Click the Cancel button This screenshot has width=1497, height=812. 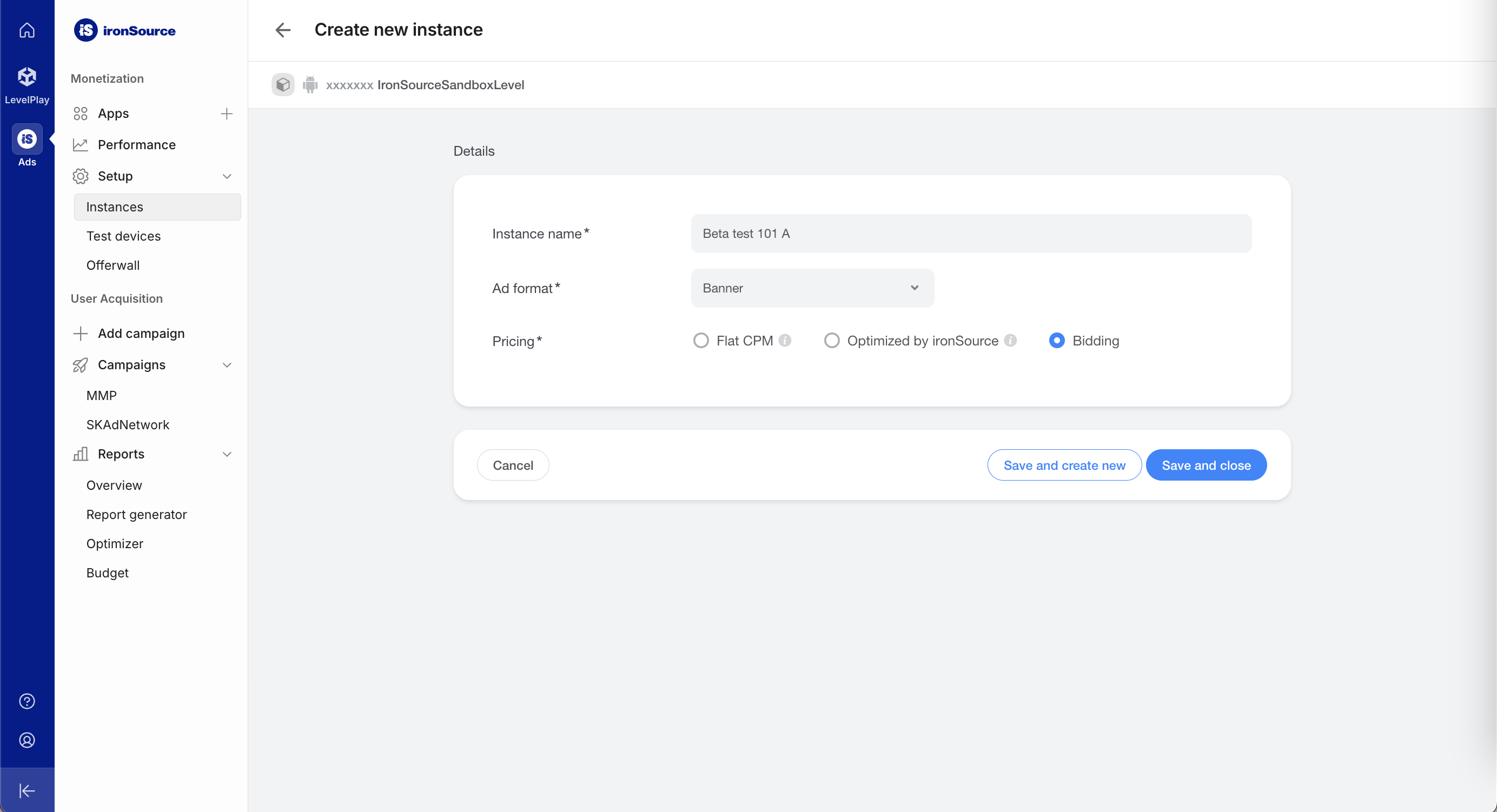(513, 465)
